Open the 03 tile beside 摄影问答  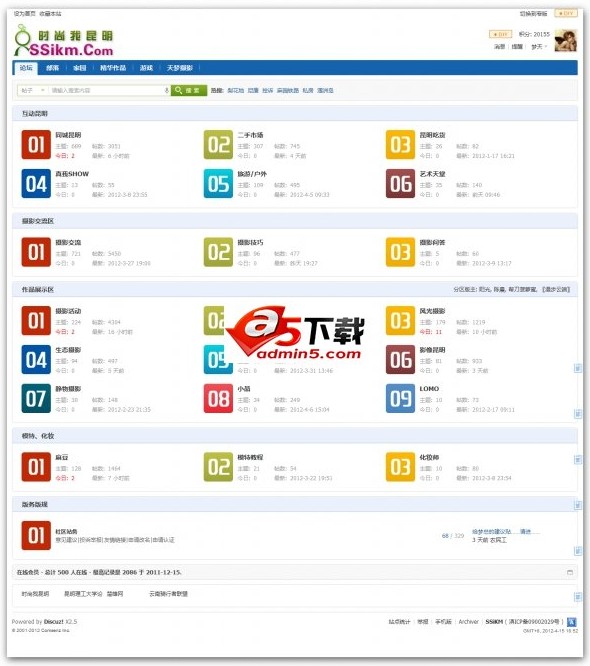pos(400,252)
